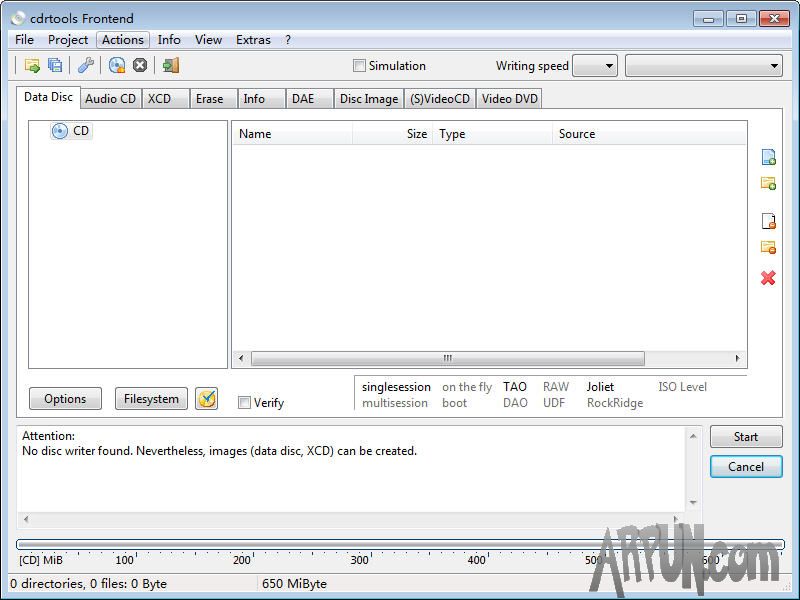The image size is (800, 600).
Task: Click the save project toolbar icon
Action: (55, 65)
